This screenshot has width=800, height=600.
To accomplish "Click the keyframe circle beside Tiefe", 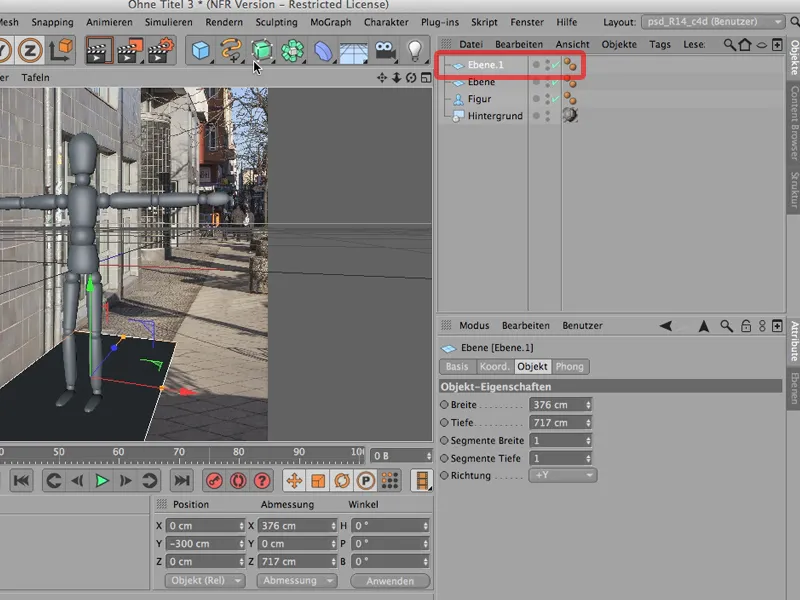I will tap(444, 422).
